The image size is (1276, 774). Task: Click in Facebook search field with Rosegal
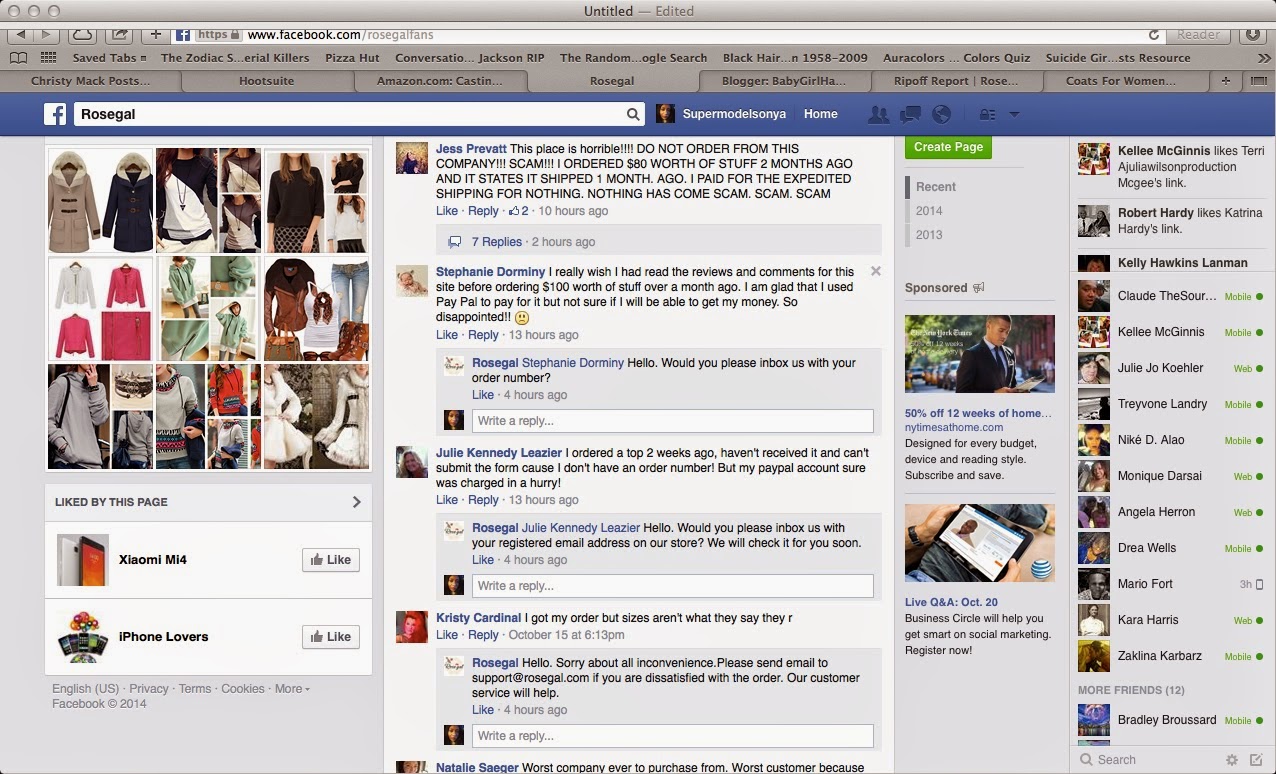(350, 114)
